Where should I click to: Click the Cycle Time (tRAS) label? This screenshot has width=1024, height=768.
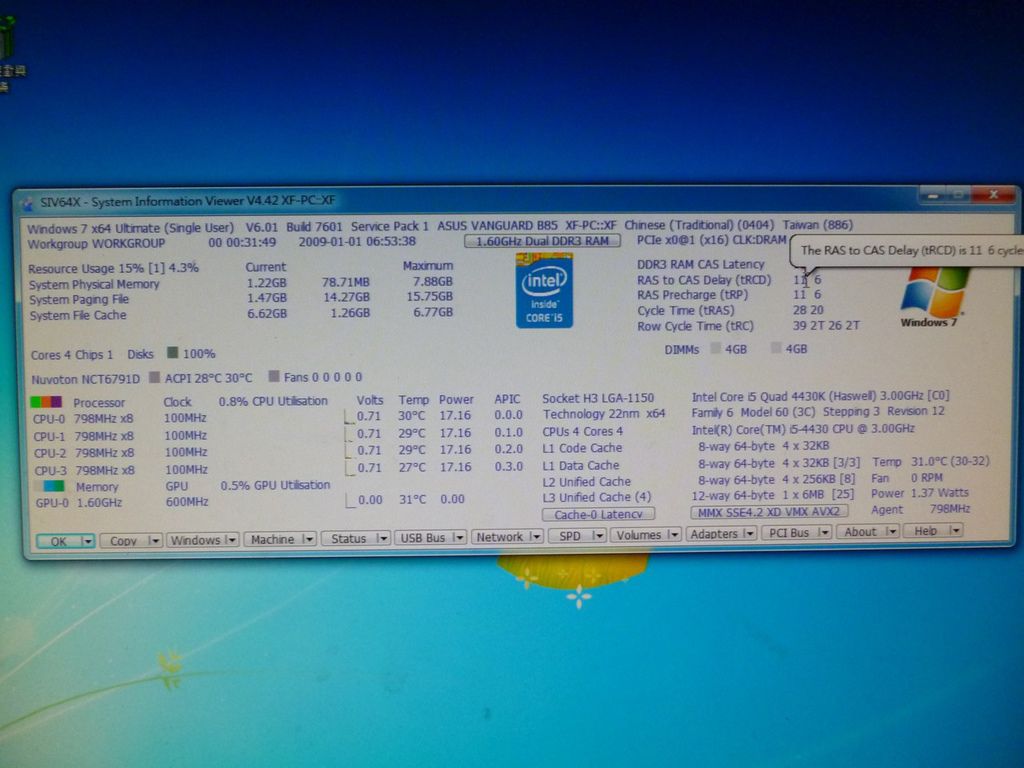(x=686, y=310)
